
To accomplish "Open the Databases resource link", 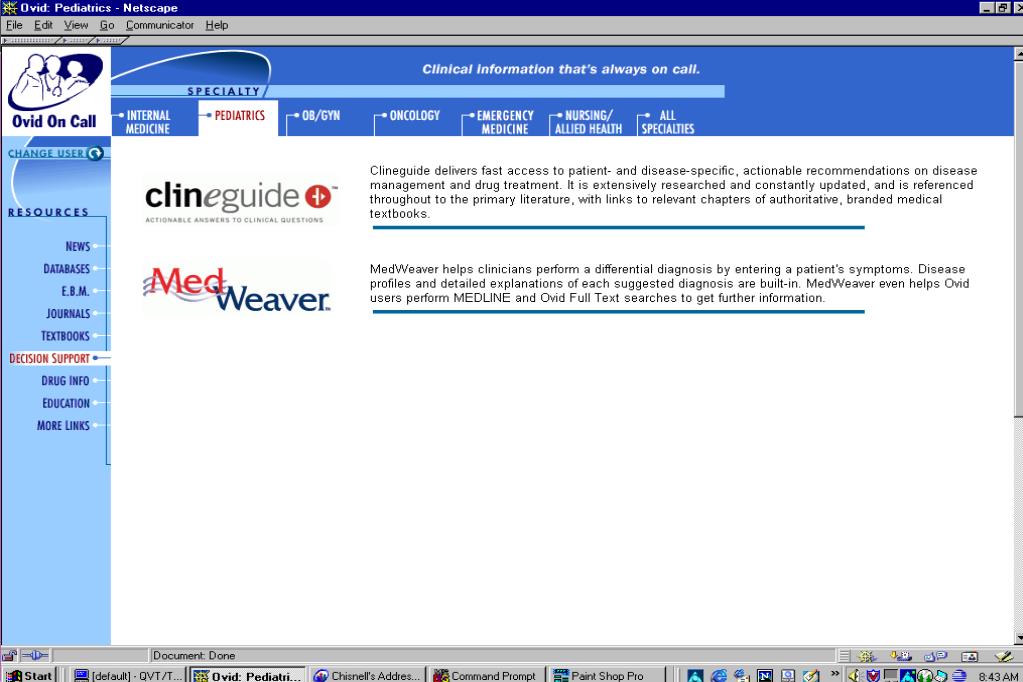I will (67, 269).
